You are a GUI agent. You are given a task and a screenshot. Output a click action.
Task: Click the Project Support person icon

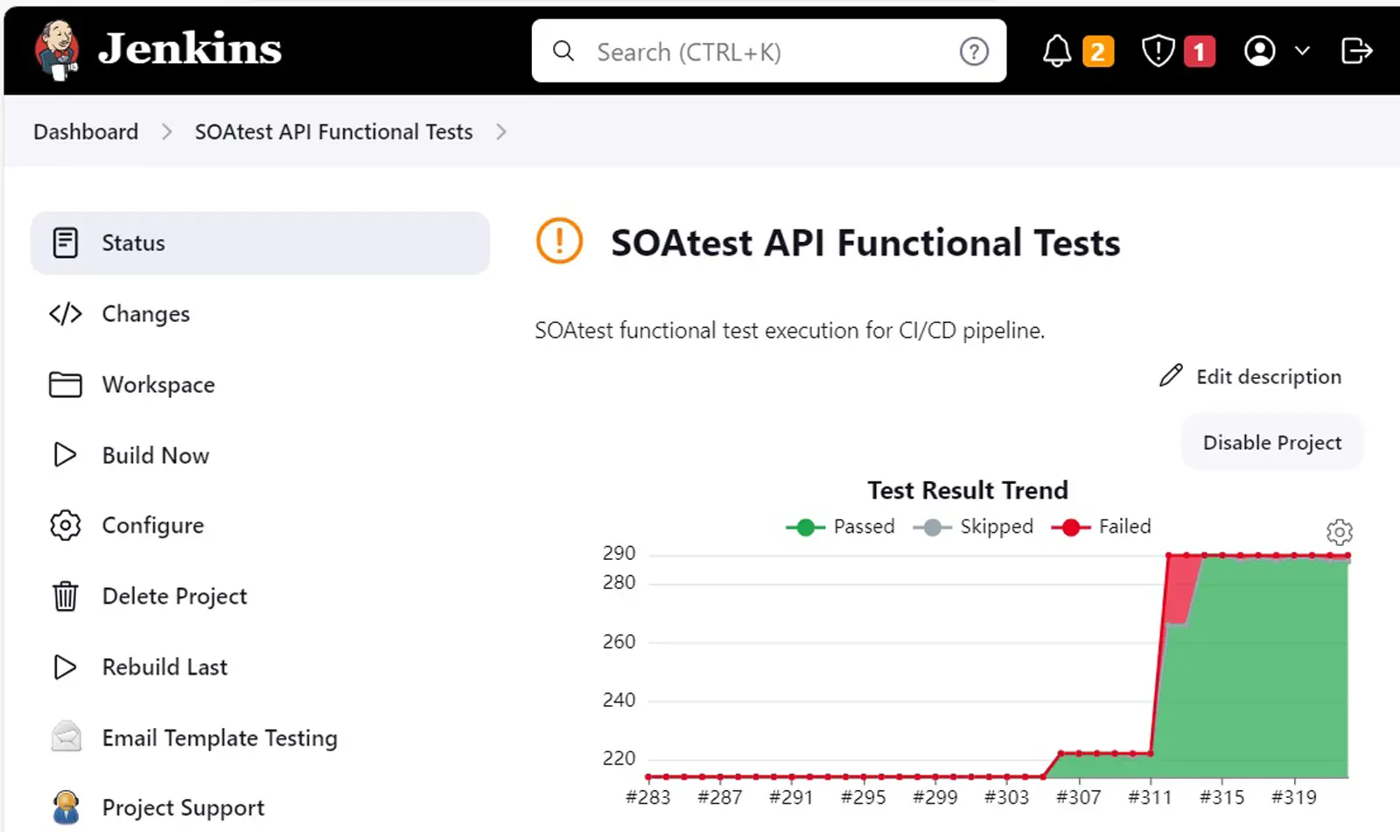tap(66, 808)
